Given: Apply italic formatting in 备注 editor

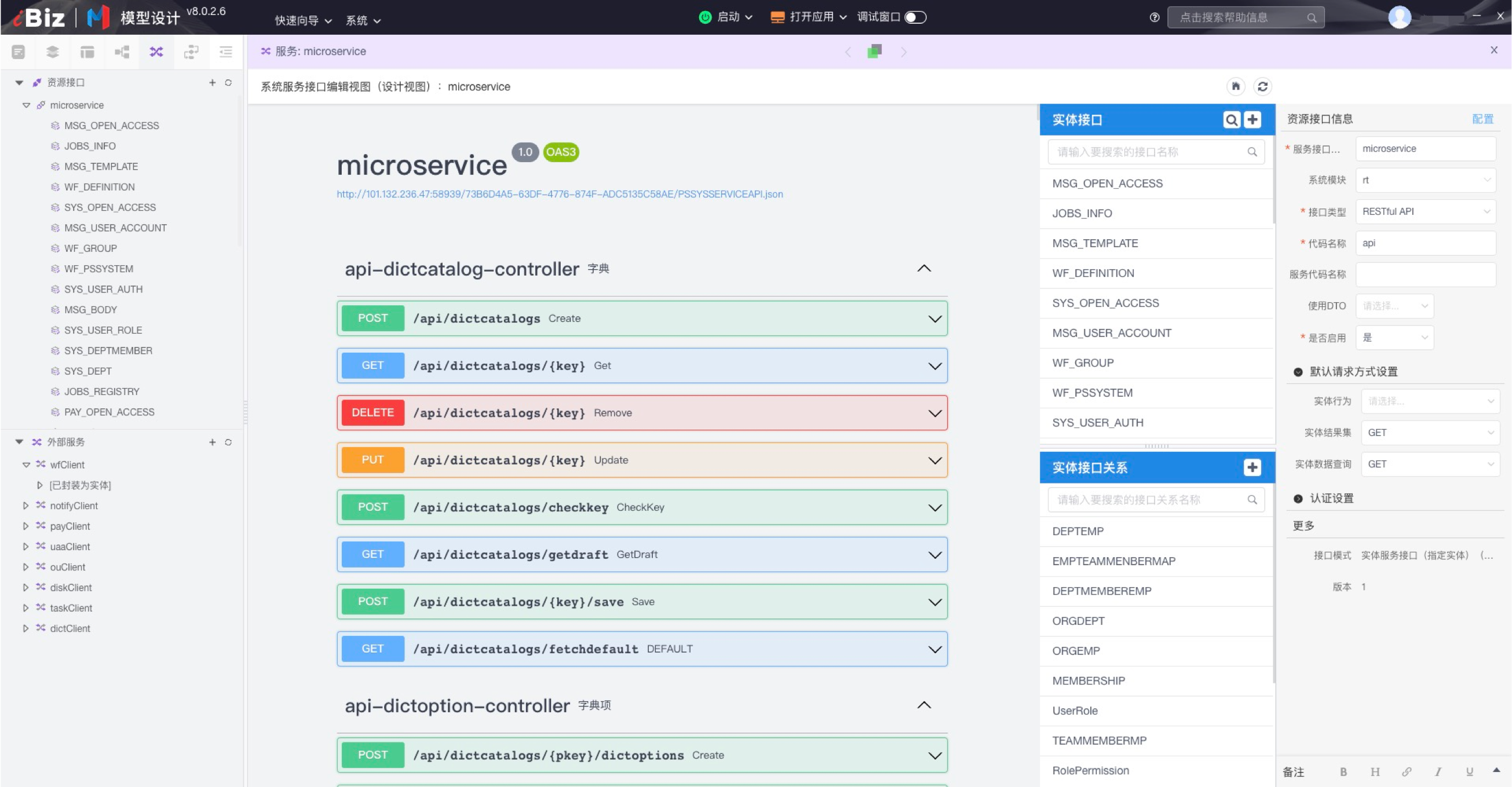Looking at the screenshot, I should [x=1438, y=772].
